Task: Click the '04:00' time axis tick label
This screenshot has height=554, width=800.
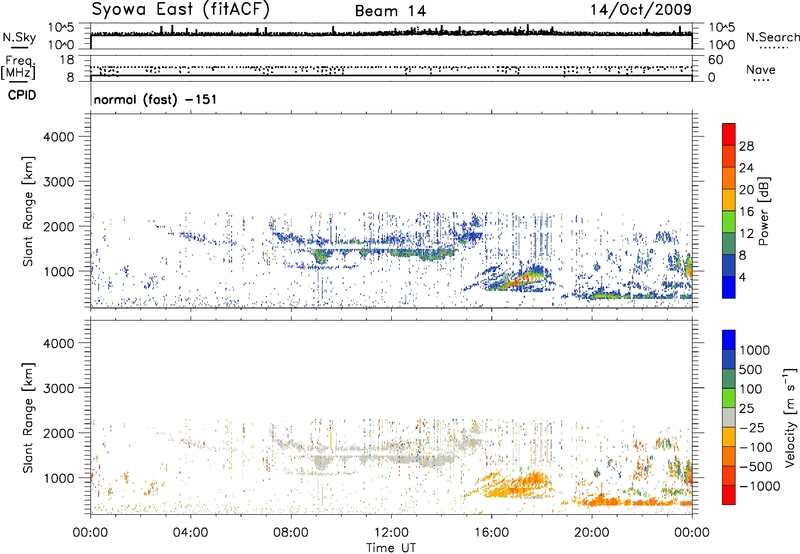Action: pos(190,533)
